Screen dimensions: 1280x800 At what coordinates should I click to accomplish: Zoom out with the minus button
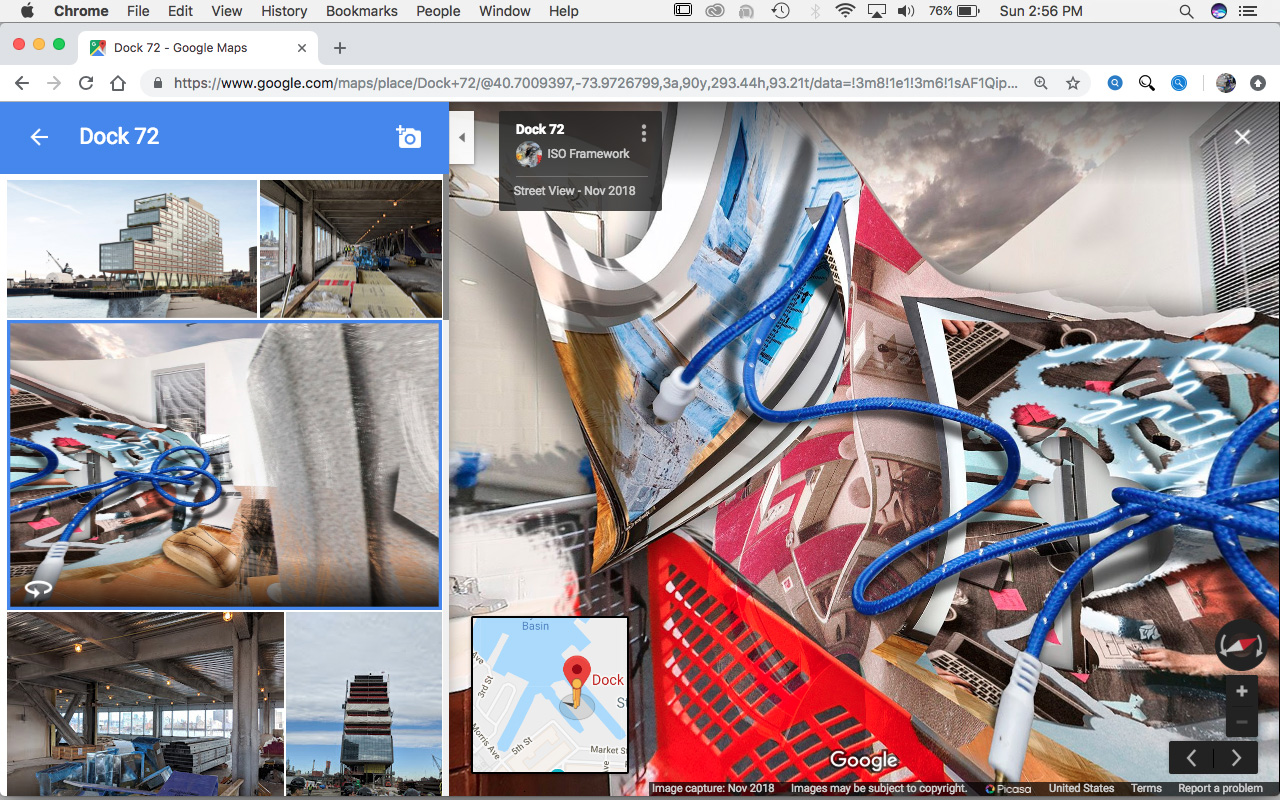click(1241, 722)
